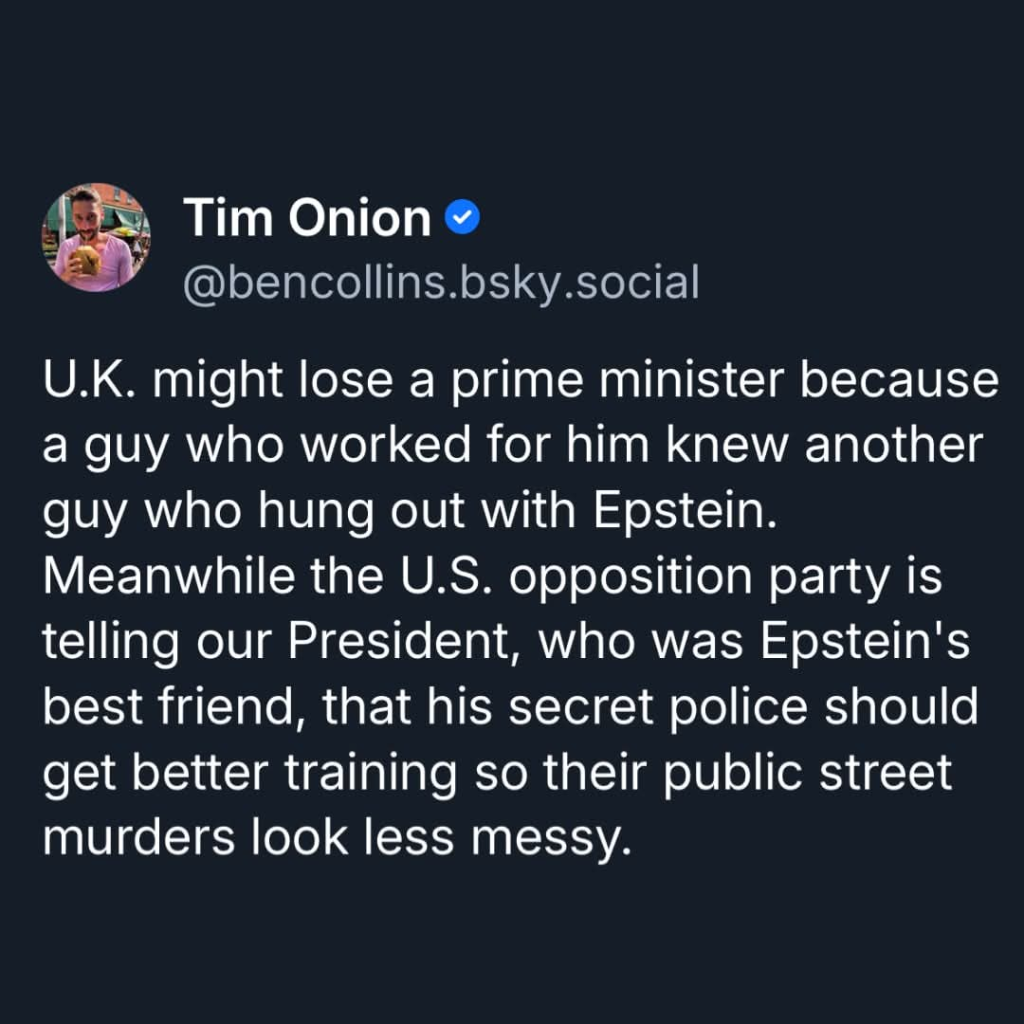Viewport: 1024px width, 1024px height.
Task: Click "Epstein's" at end of fifth line
Action: 866,641
